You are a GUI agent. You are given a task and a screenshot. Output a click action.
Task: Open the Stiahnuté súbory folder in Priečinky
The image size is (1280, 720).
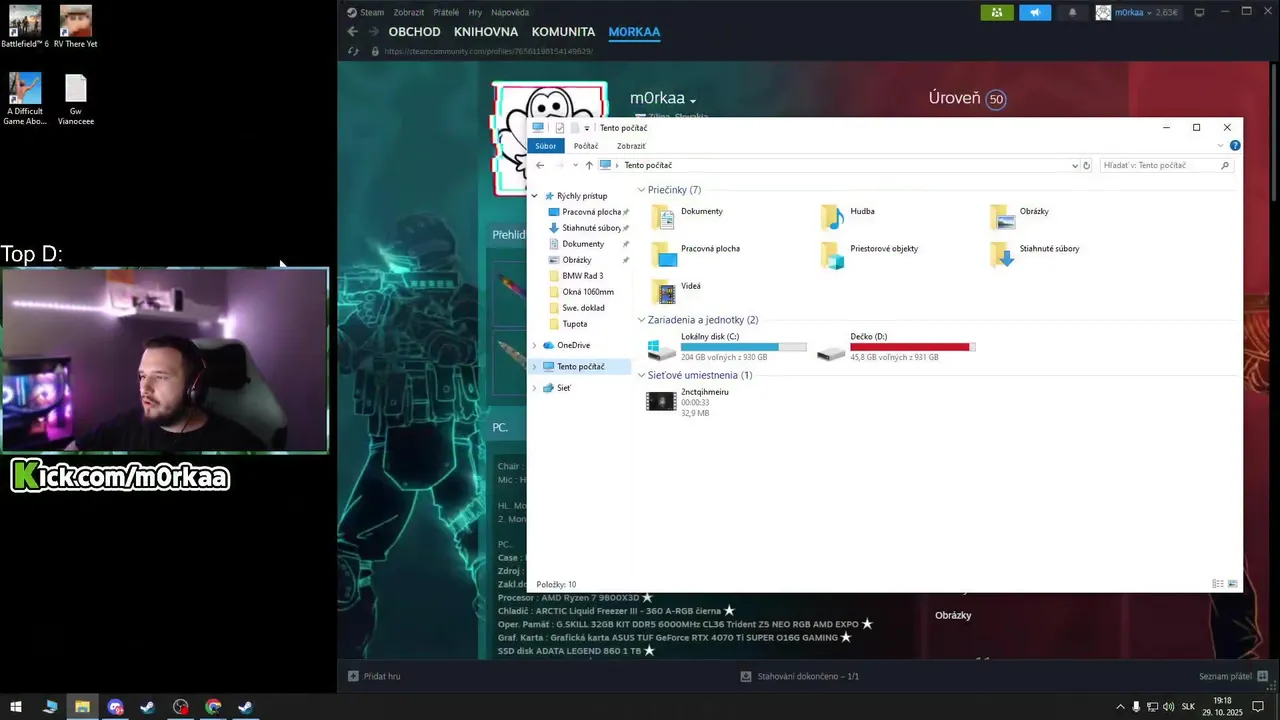1035,252
